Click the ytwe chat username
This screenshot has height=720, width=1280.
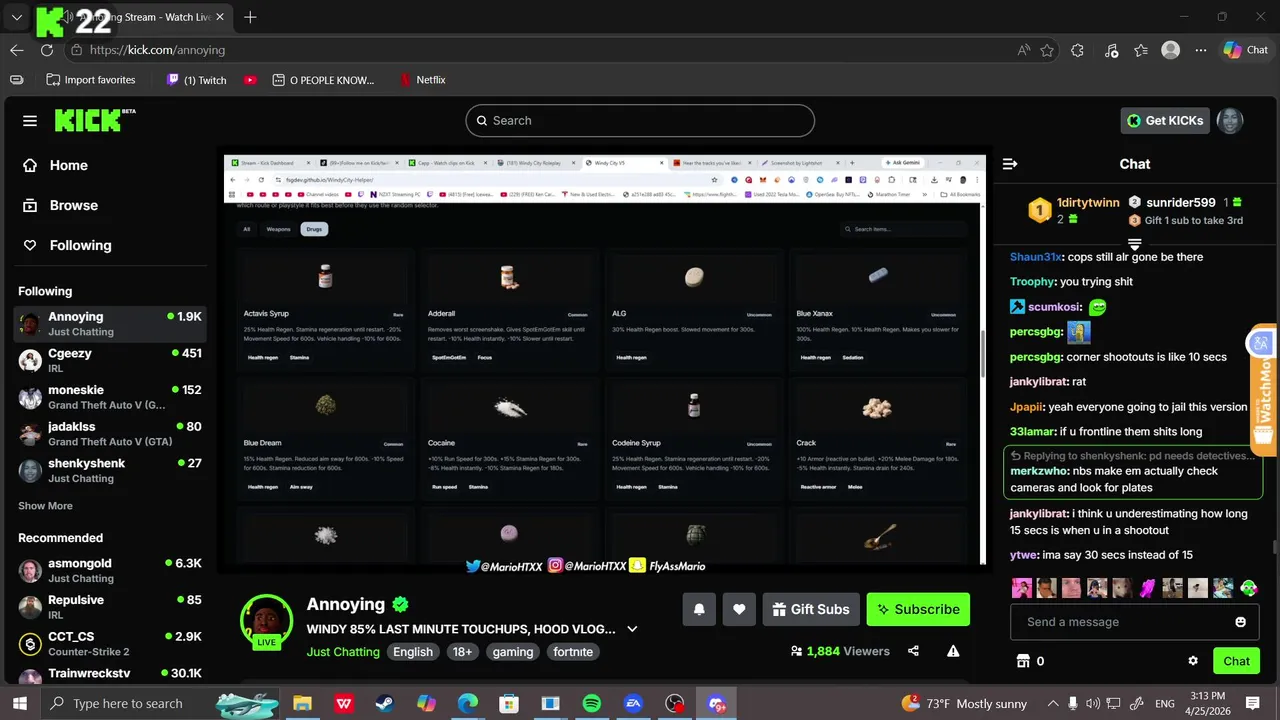(x=1023, y=555)
